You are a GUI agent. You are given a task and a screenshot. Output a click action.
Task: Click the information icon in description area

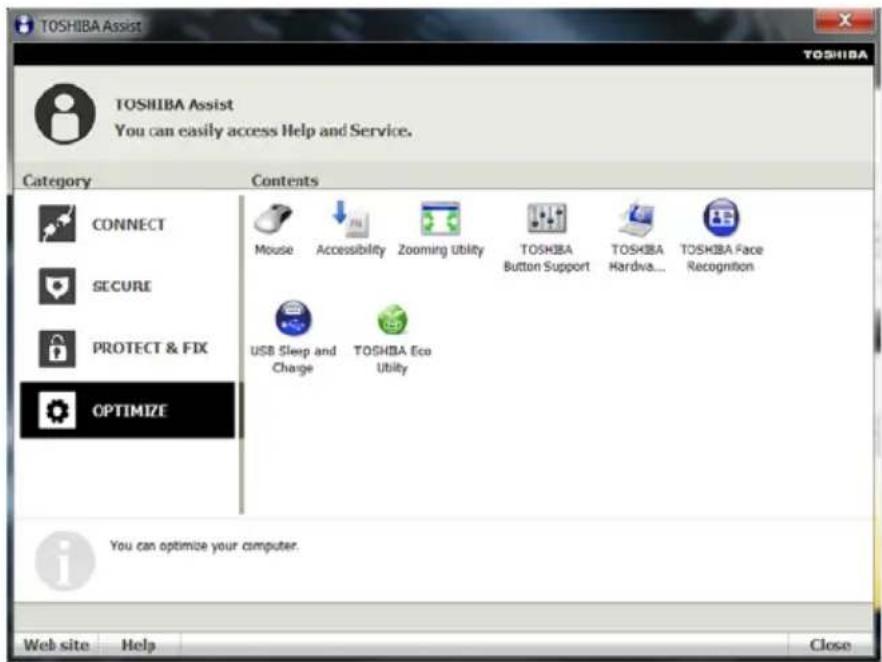pos(65,561)
